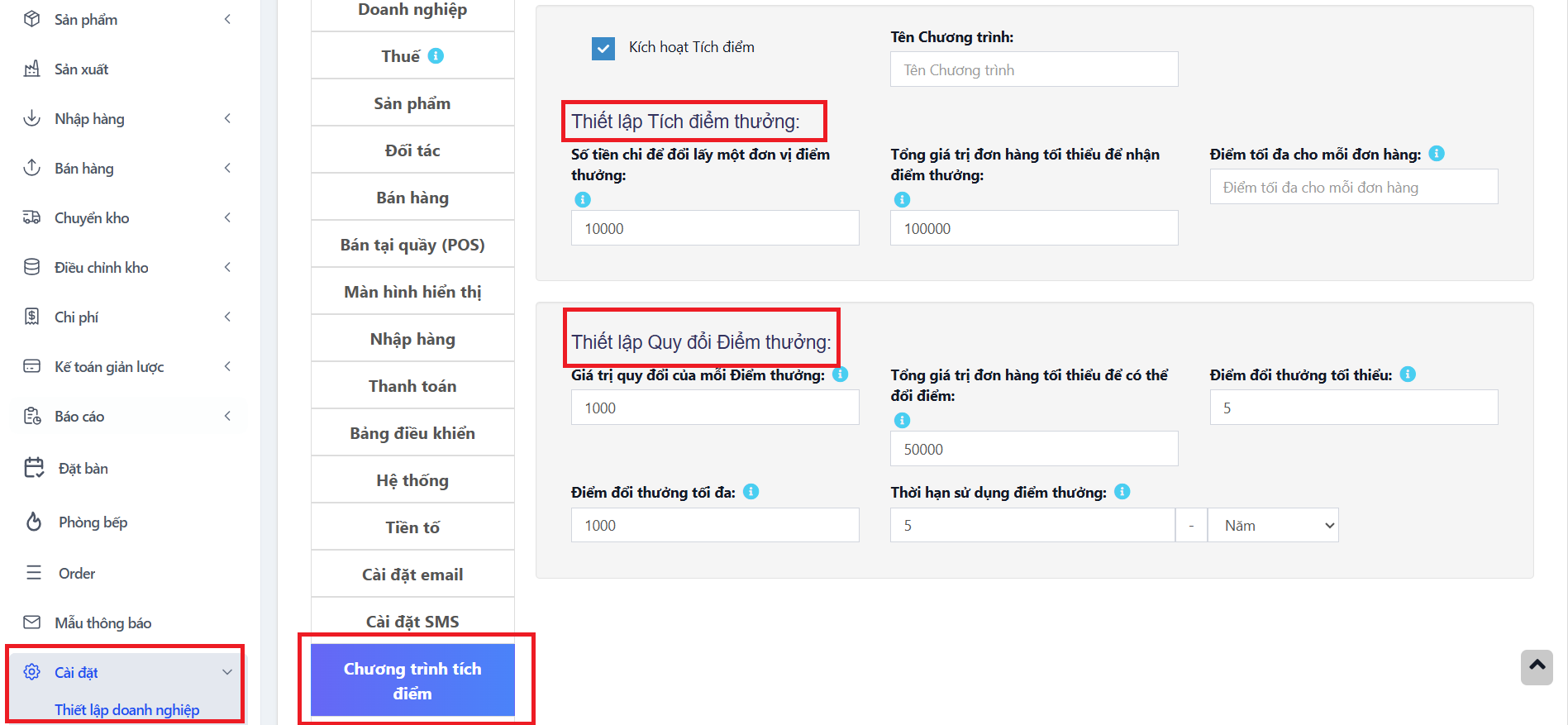1568x725 pixels.
Task: Click the field containing 50000
Action: pyautogui.click(x=1034, y=449)
